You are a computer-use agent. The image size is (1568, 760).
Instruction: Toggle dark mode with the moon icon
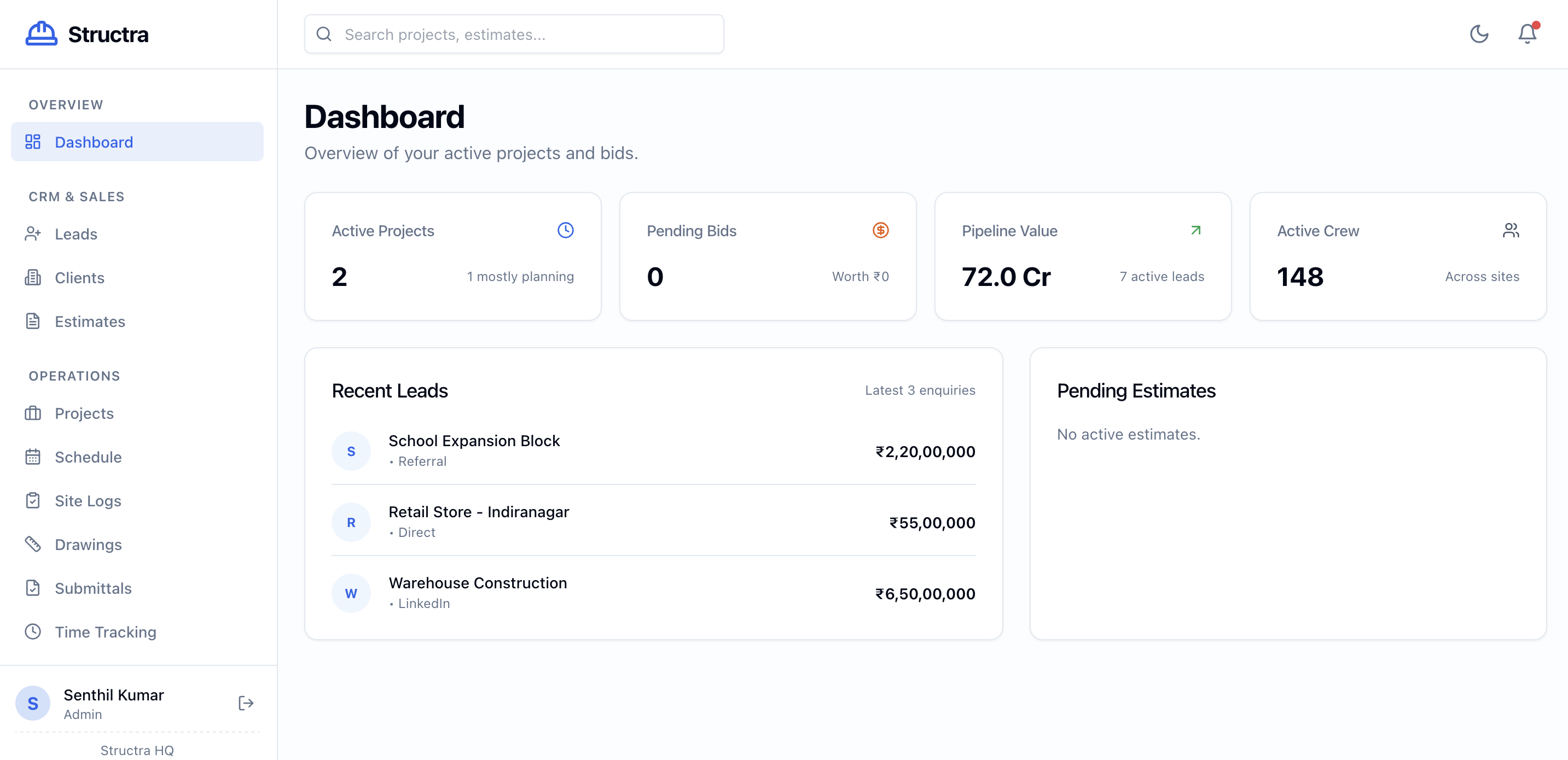coord(1480,34)
